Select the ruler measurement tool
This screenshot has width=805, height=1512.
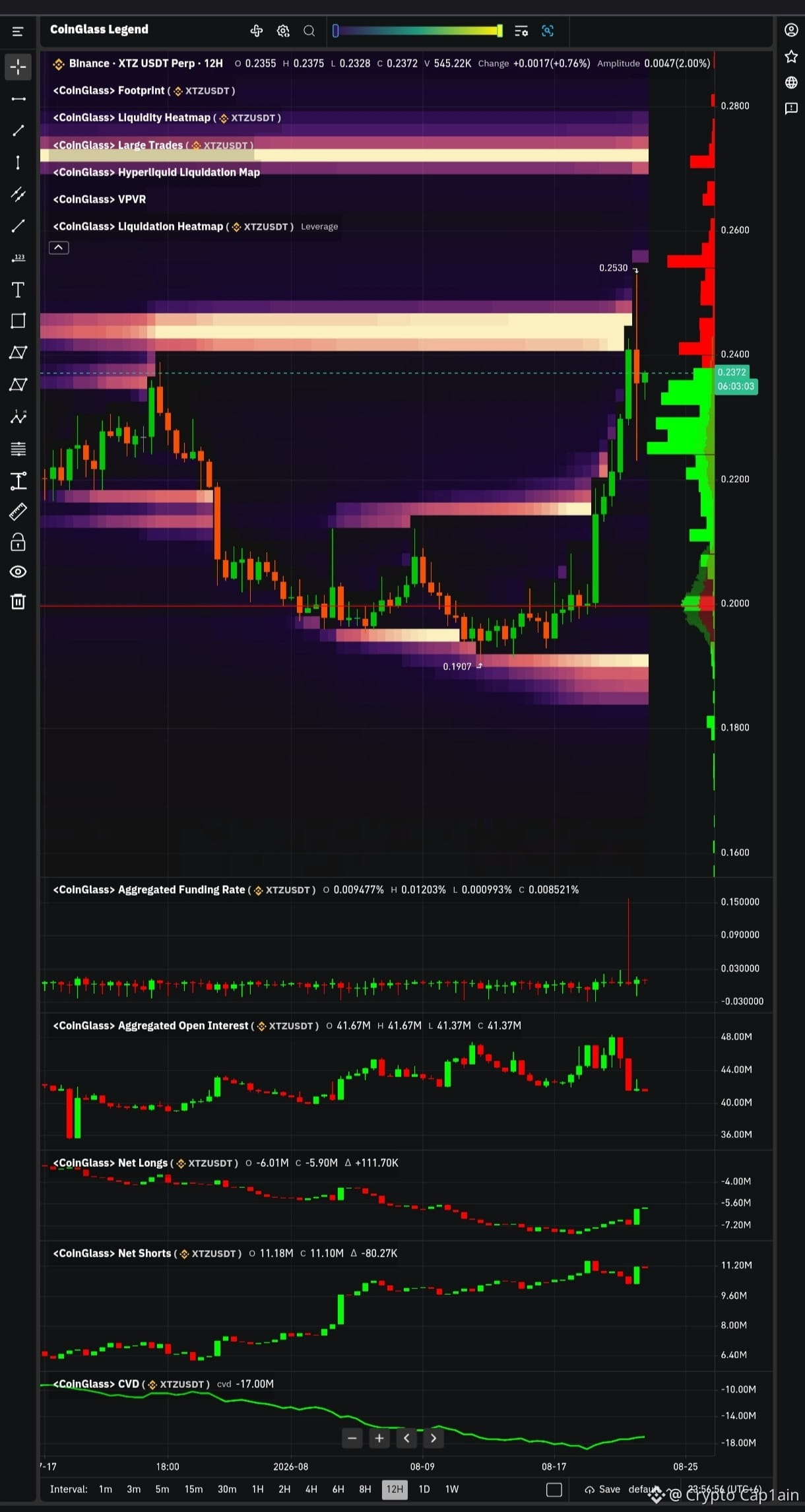tap(18, 511)
